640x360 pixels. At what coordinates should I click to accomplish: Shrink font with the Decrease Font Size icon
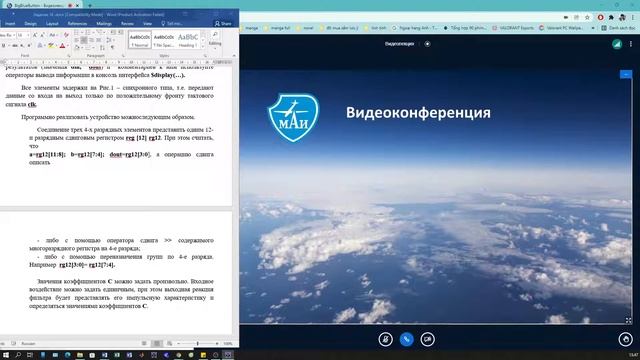(x=42, y=35)
